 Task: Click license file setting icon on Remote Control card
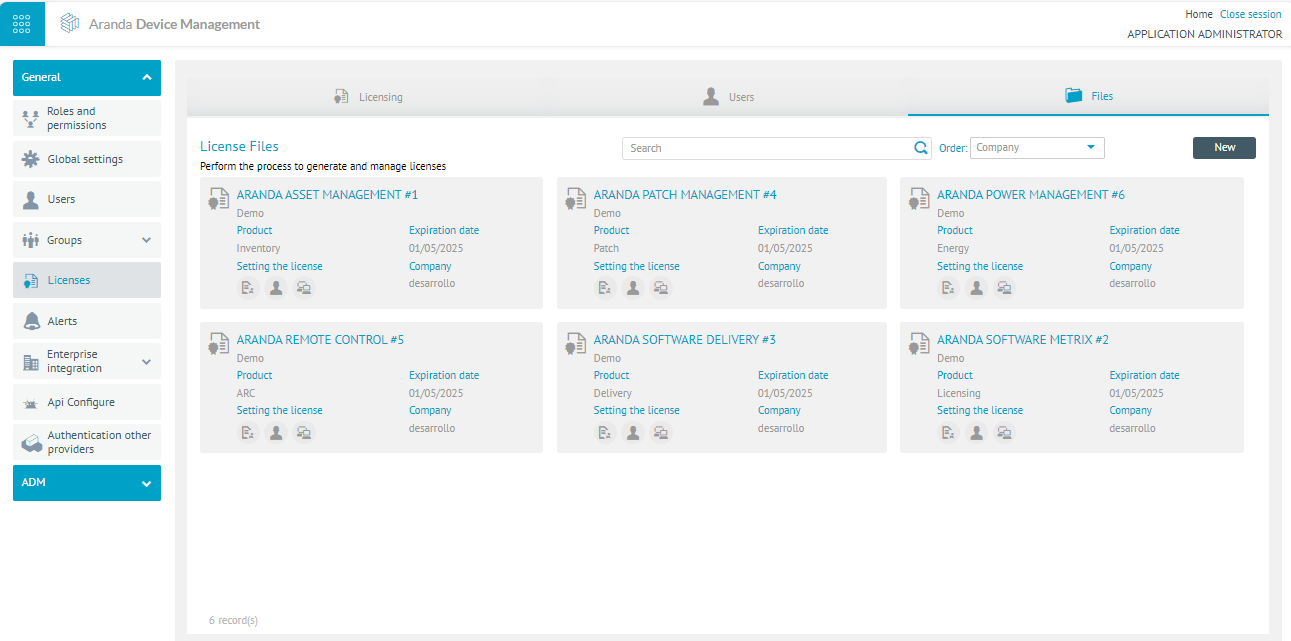pyautogui.click(x=248, y=433)
